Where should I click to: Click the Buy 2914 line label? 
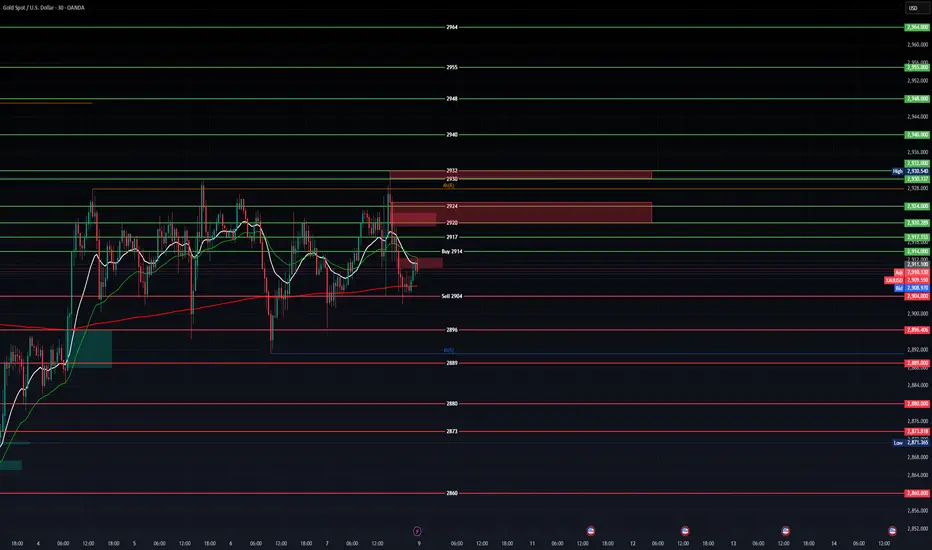tap(452, 252)
